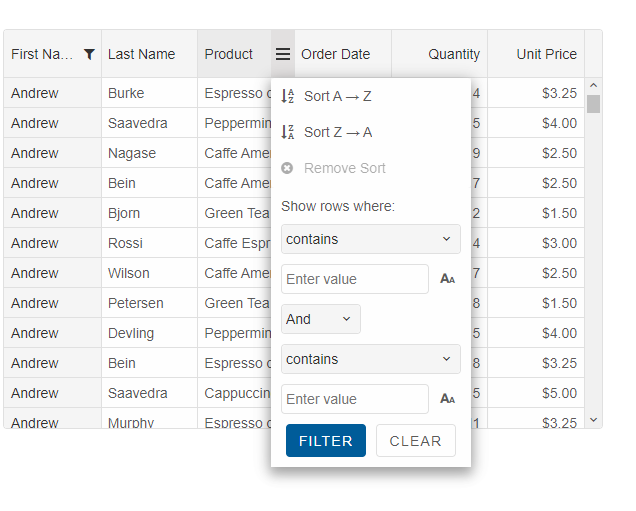Open the first 'contains' operator dropdown
The width and height of the screenshot is (636, 511).
click(370, 239)
